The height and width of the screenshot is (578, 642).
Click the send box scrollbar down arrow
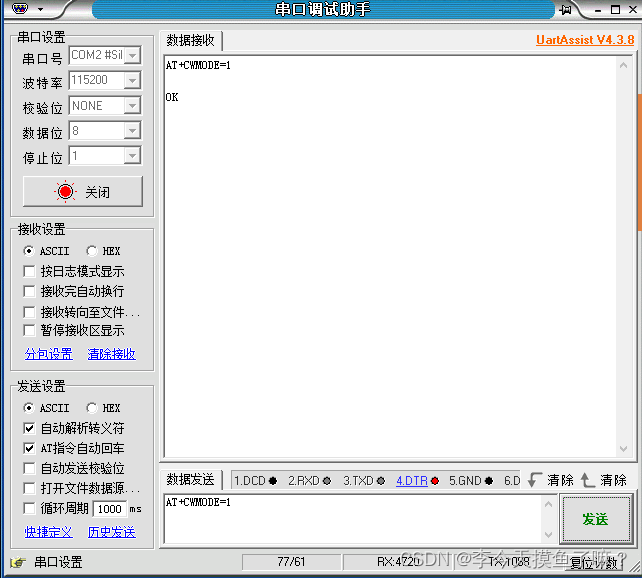pos(549,534)
